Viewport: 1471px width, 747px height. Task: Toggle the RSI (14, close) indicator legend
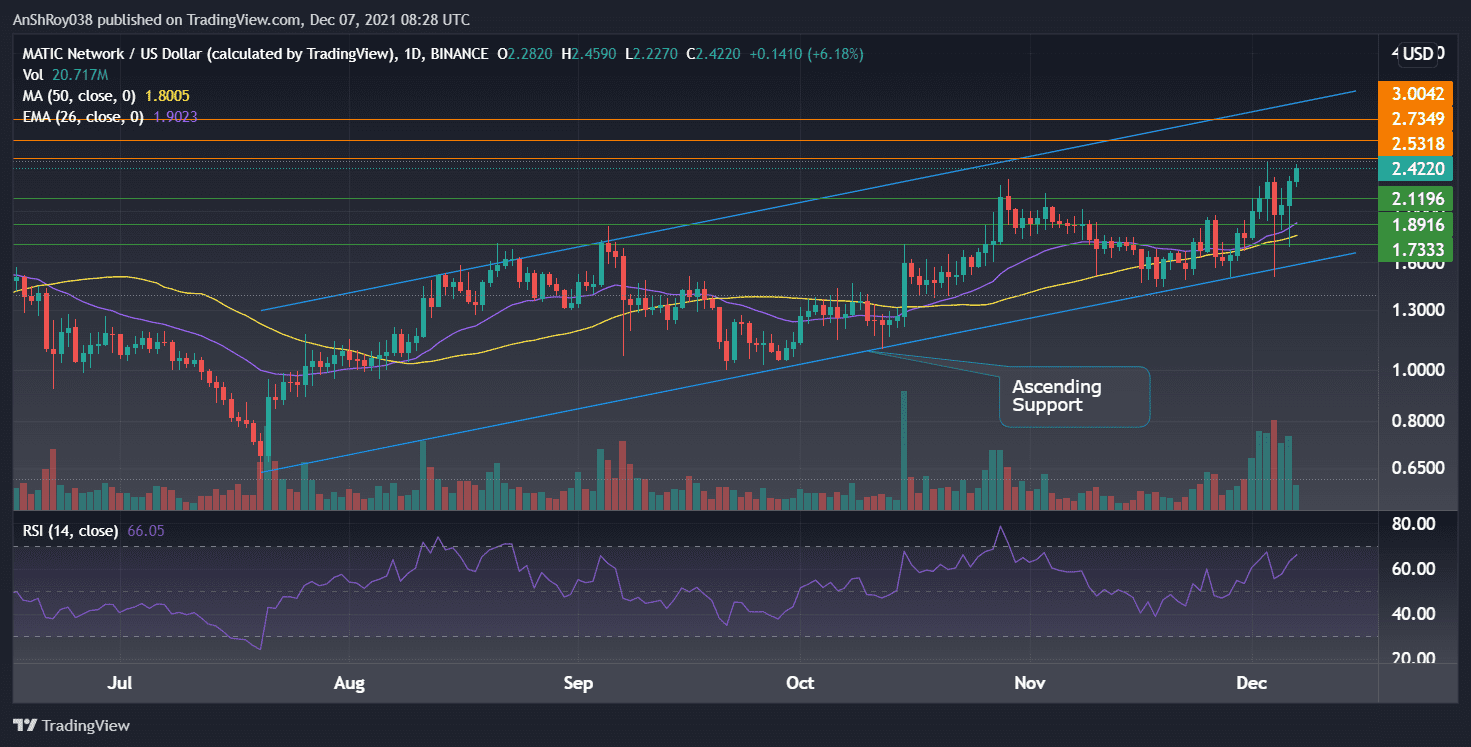pos(72,530)
